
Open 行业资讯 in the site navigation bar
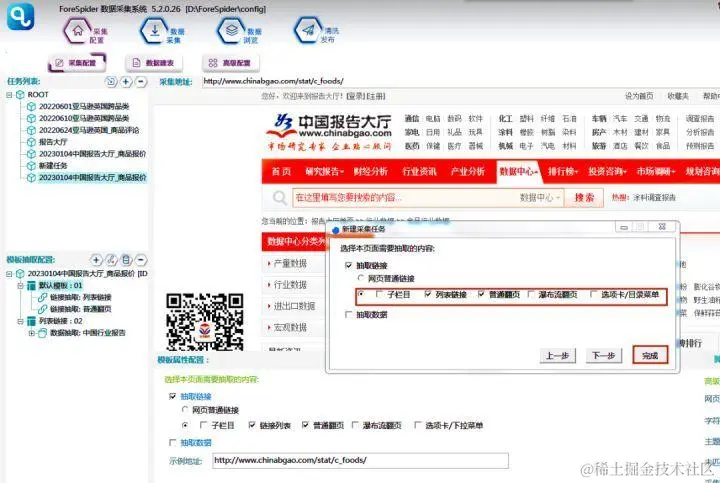(x=419, y=172)
